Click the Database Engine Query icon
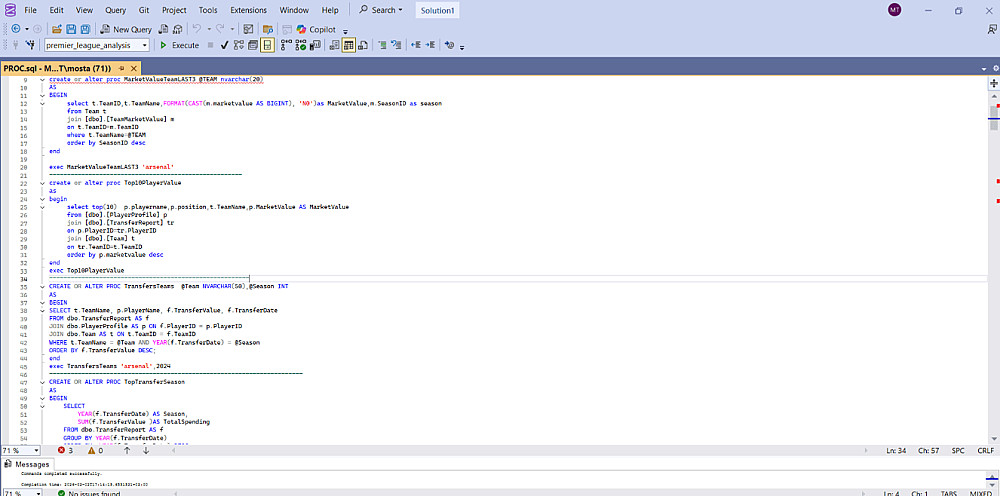This screenshot has width=1000, height=496. click(163, 29)
